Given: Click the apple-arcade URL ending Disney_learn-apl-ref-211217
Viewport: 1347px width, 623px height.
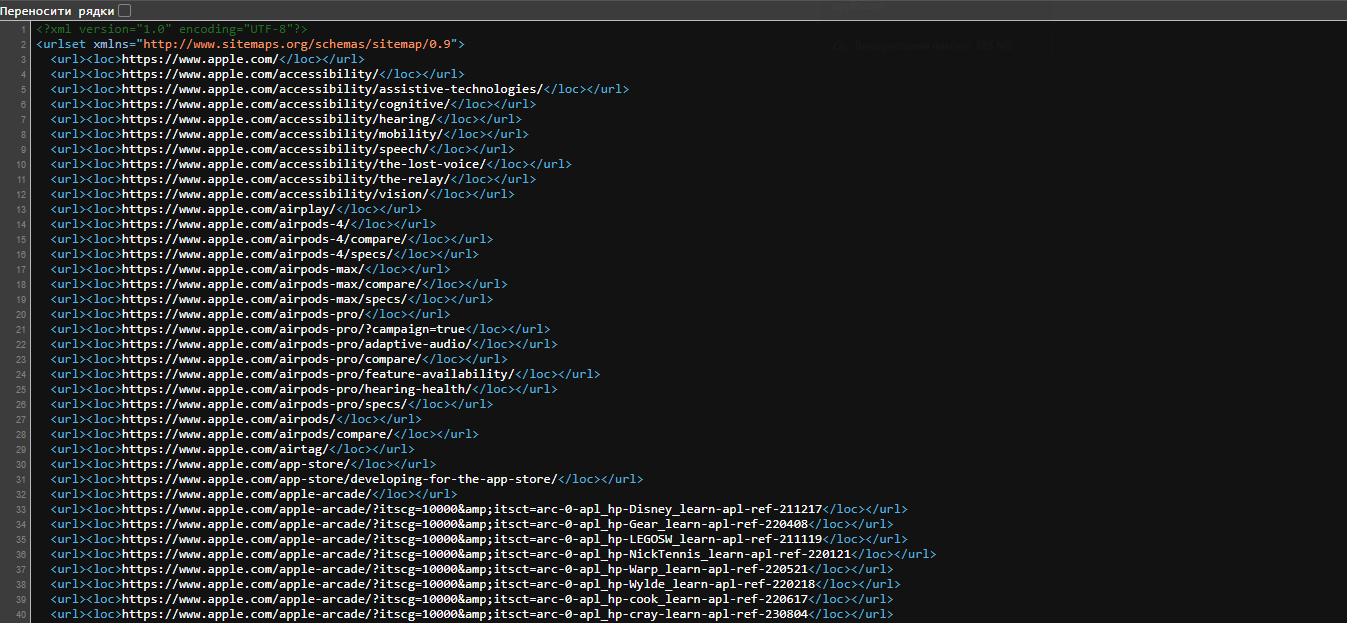Looking at the screenshot, I should pos(472,509).
